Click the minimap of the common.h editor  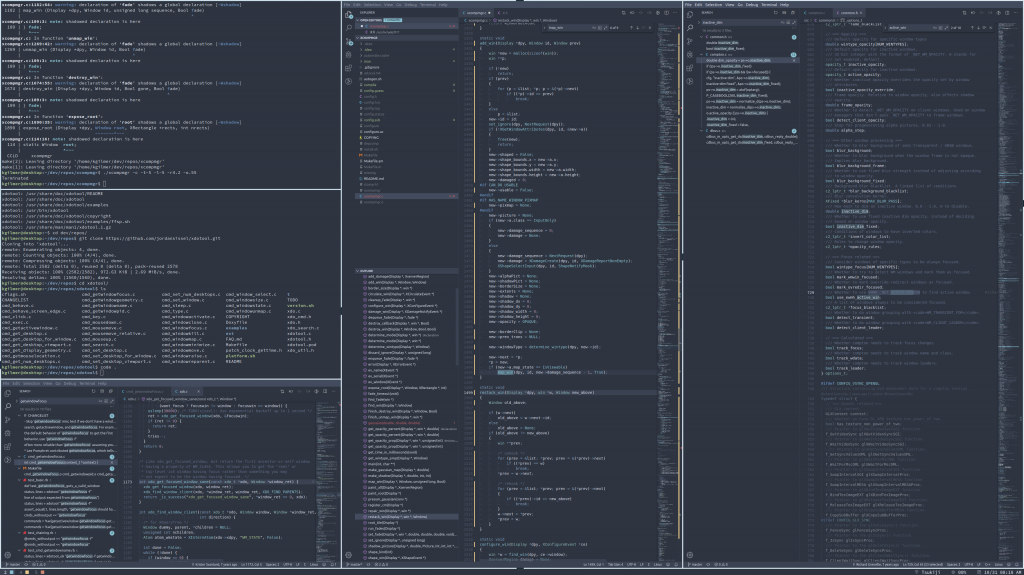coord(1004,150)
